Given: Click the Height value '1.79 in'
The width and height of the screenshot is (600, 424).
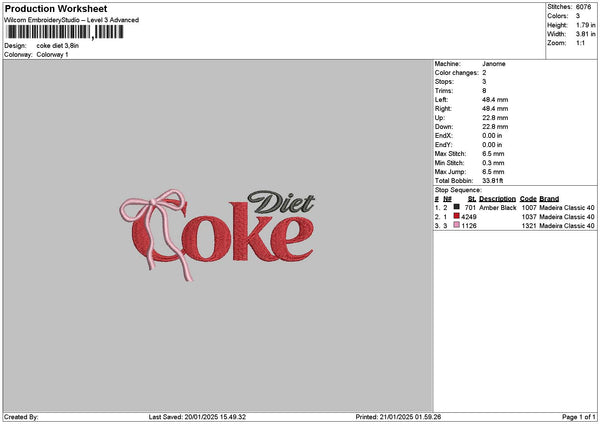Looking at the screenshot, I should (585, 25).
